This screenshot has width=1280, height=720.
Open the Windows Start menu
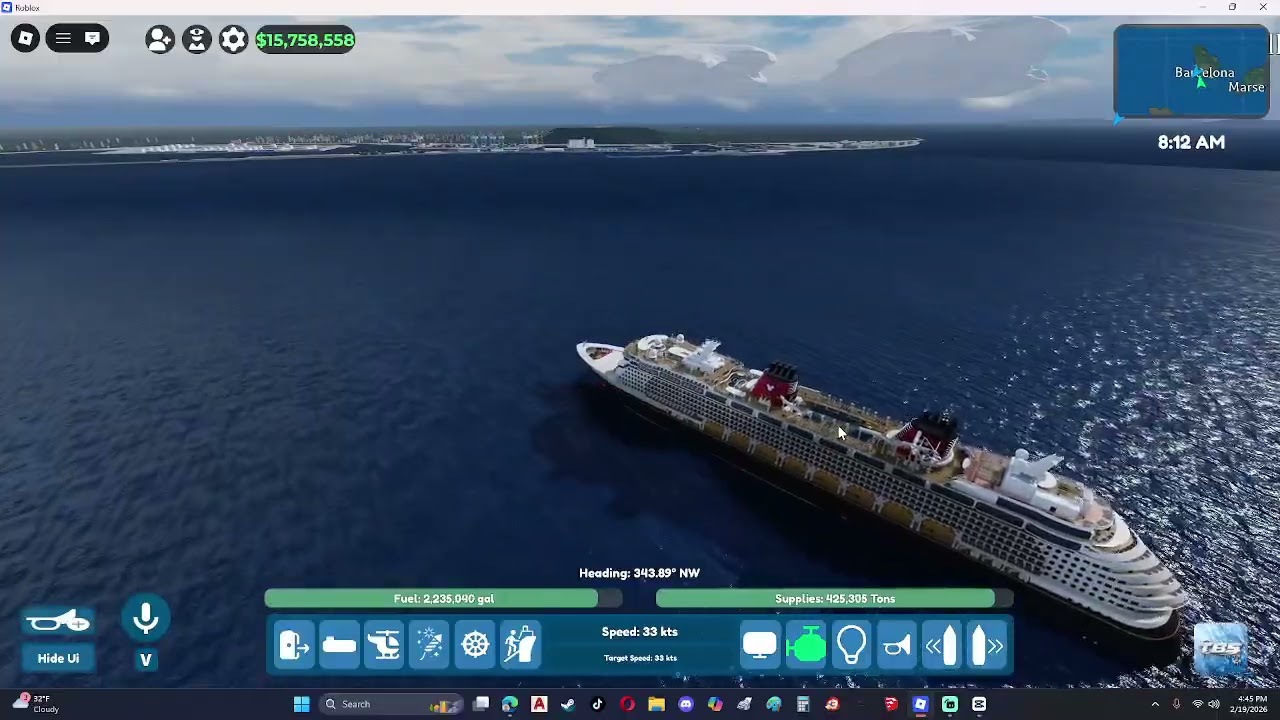point(301,704)
